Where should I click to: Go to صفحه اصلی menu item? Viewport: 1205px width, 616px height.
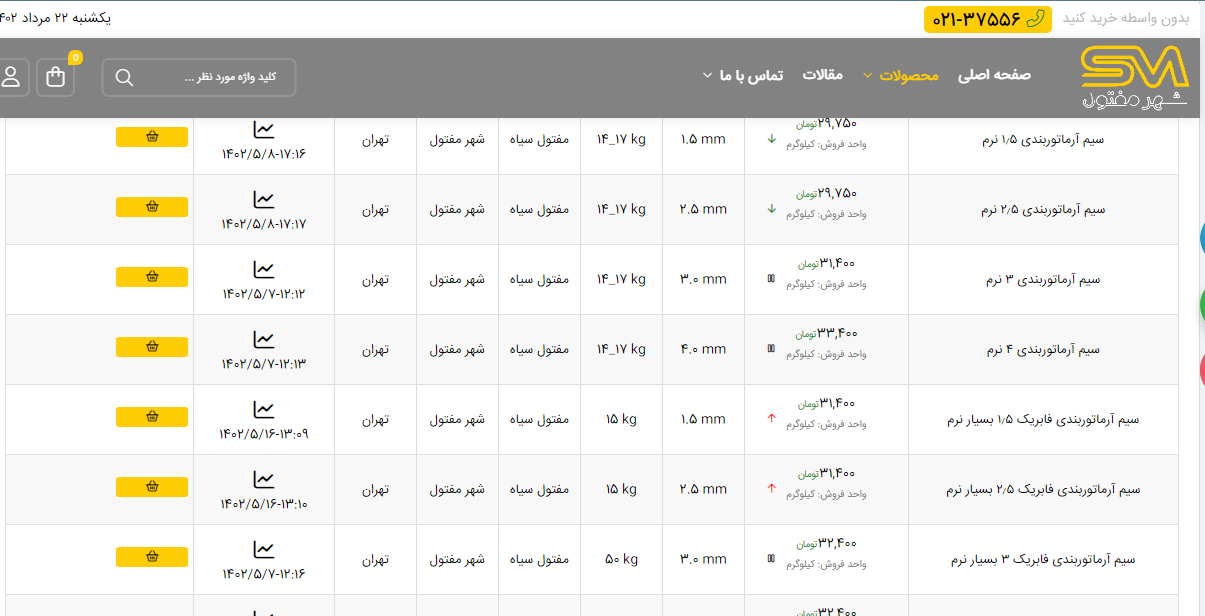click(994, 75)
